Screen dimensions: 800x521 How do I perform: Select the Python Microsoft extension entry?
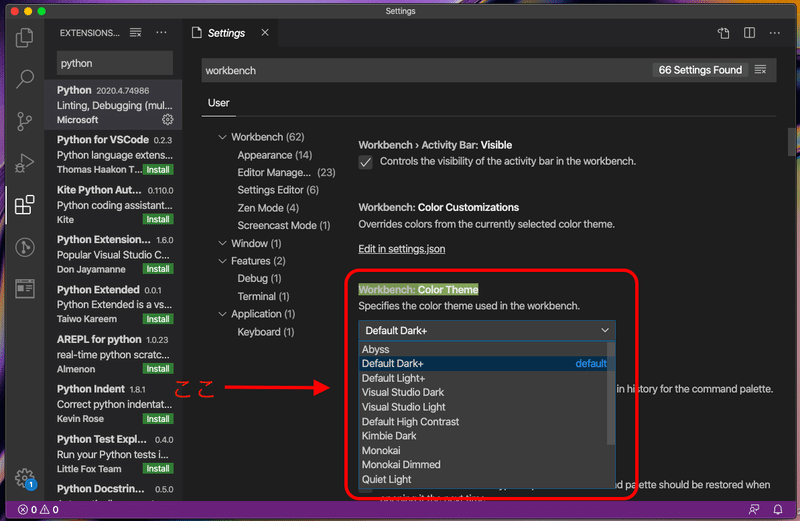(114, 105)
